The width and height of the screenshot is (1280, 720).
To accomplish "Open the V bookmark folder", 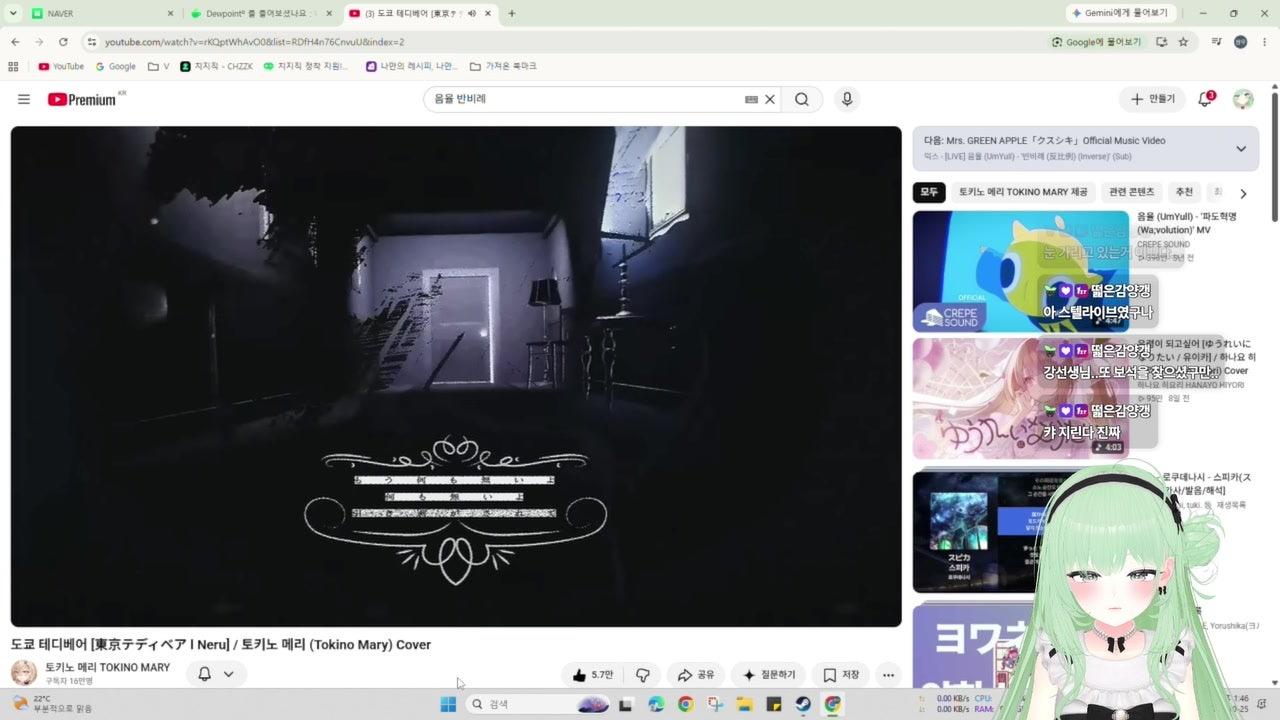I will 158,66.
